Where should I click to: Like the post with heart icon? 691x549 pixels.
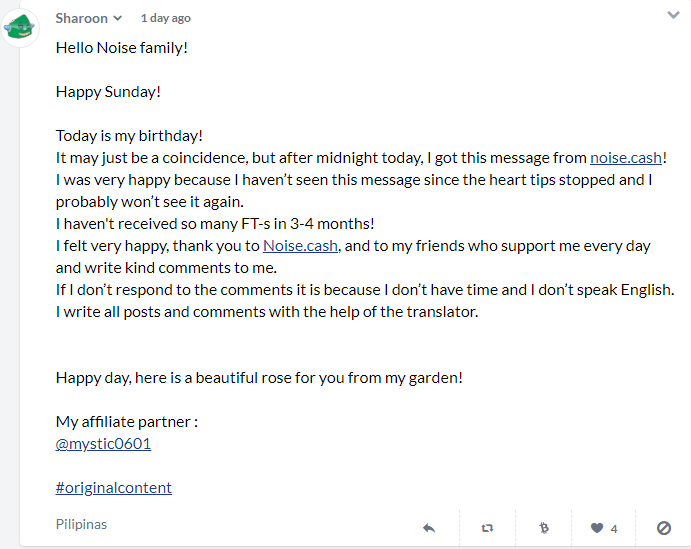click(x=597, y=528)
